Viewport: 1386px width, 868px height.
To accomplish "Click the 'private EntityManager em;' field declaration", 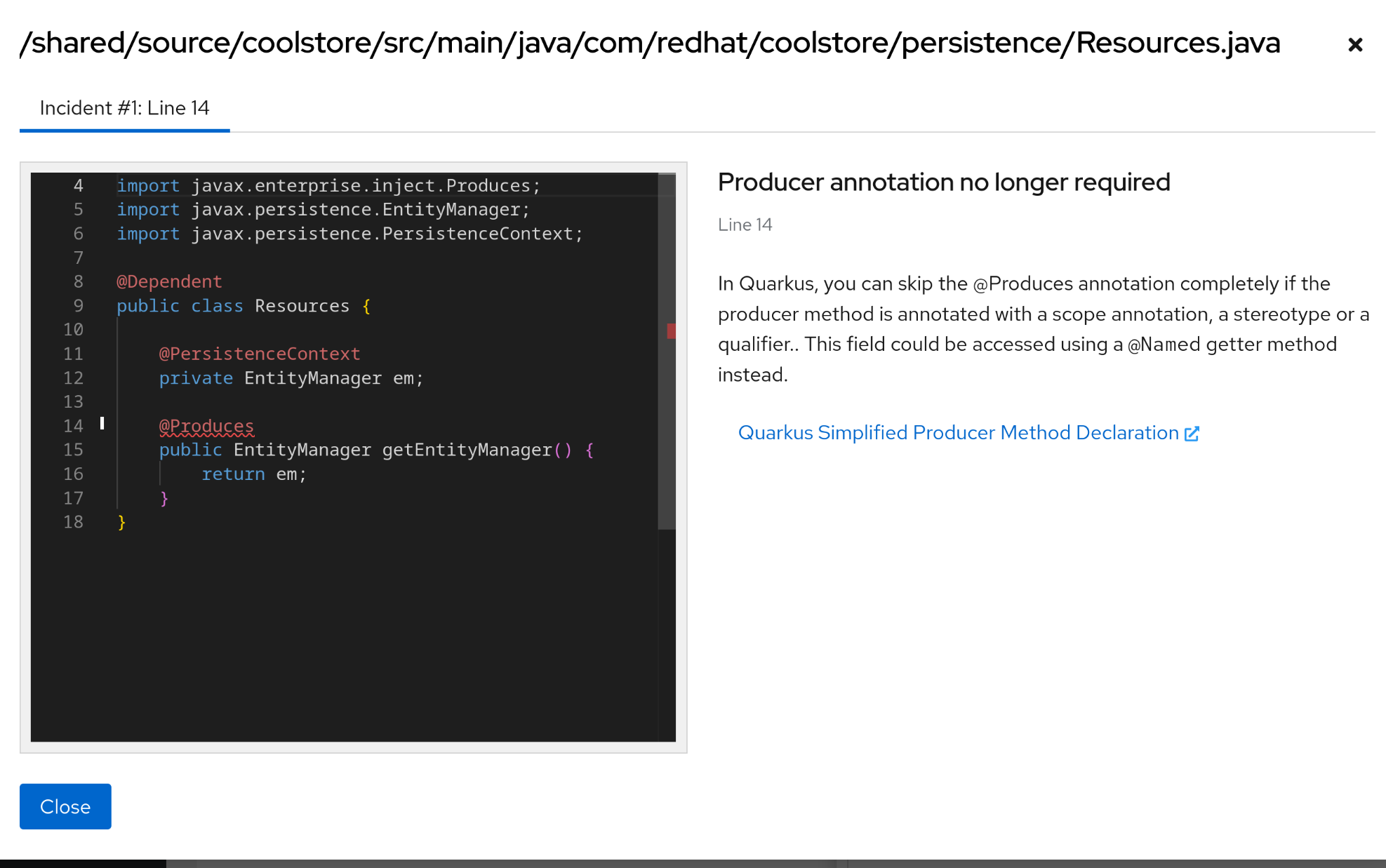I will click(291, 378).
